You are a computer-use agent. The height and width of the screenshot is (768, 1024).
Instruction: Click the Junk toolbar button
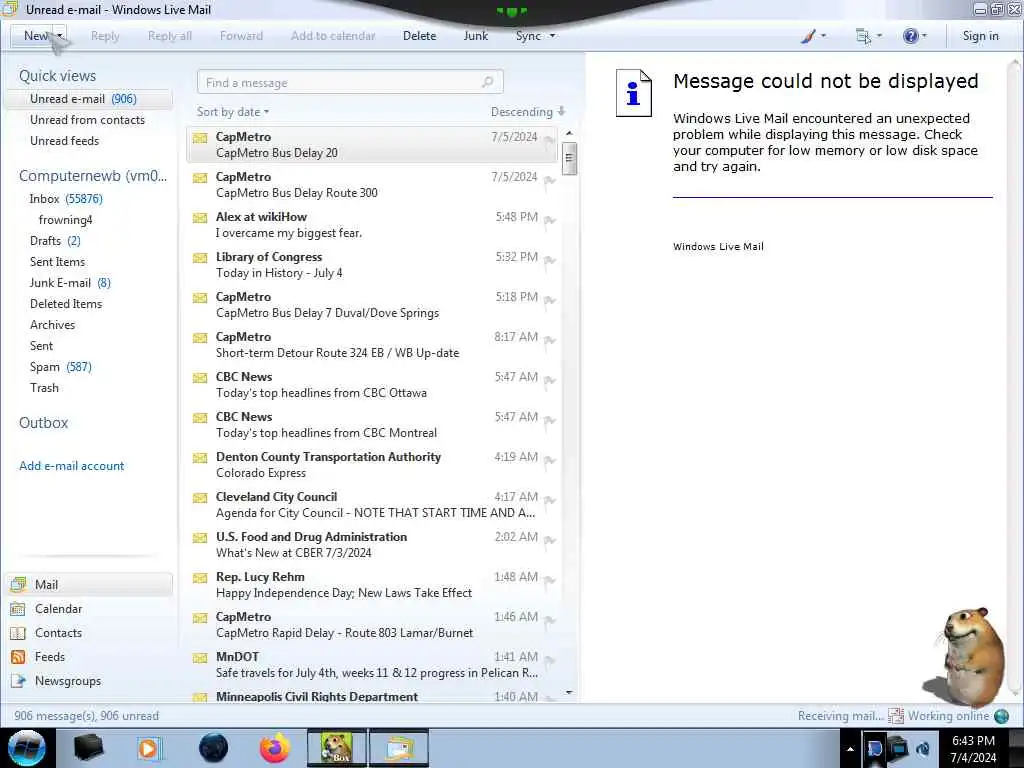tap(475, 36)
